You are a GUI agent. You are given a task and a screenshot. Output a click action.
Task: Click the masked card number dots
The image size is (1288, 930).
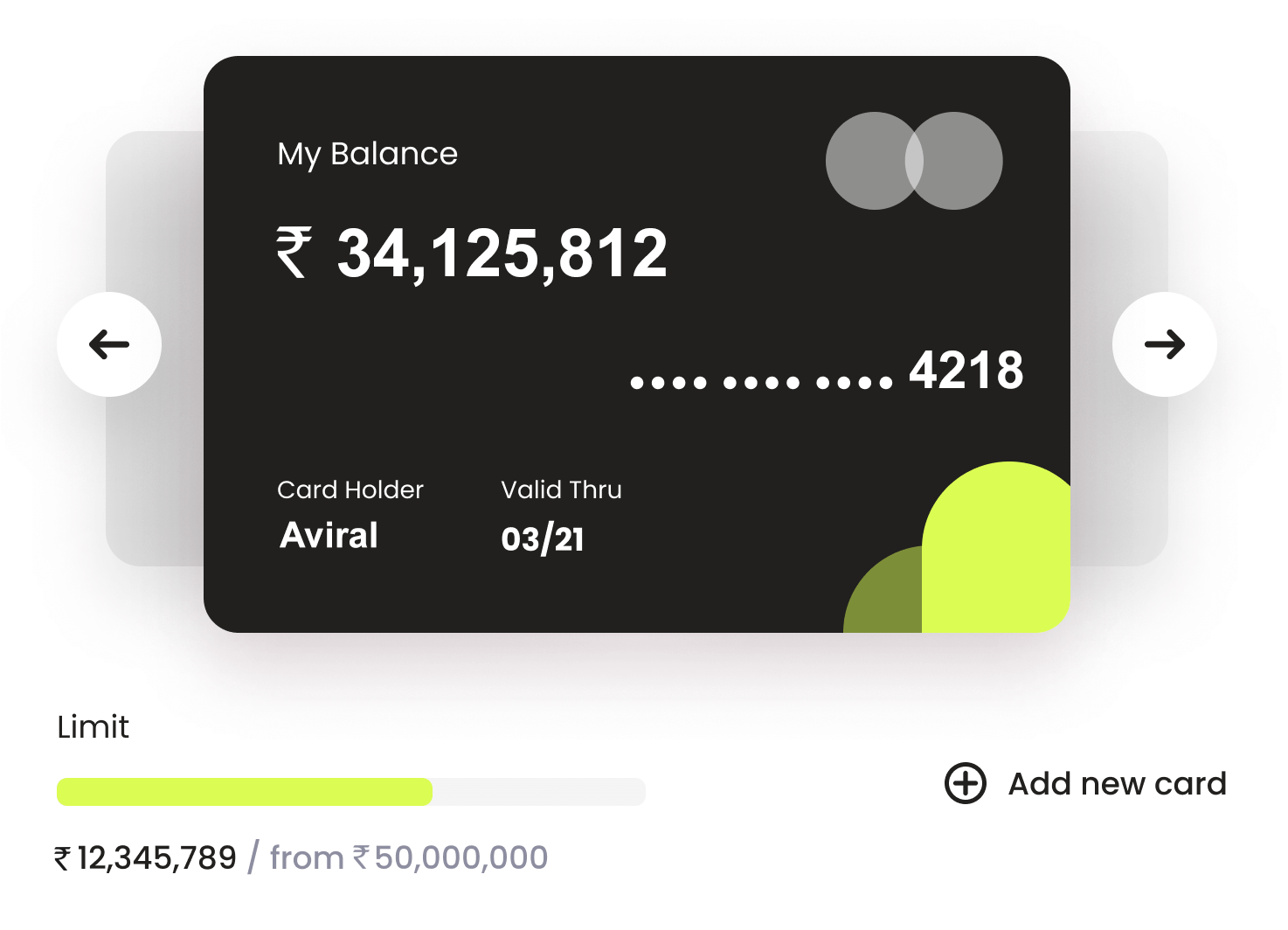[761, 382]
